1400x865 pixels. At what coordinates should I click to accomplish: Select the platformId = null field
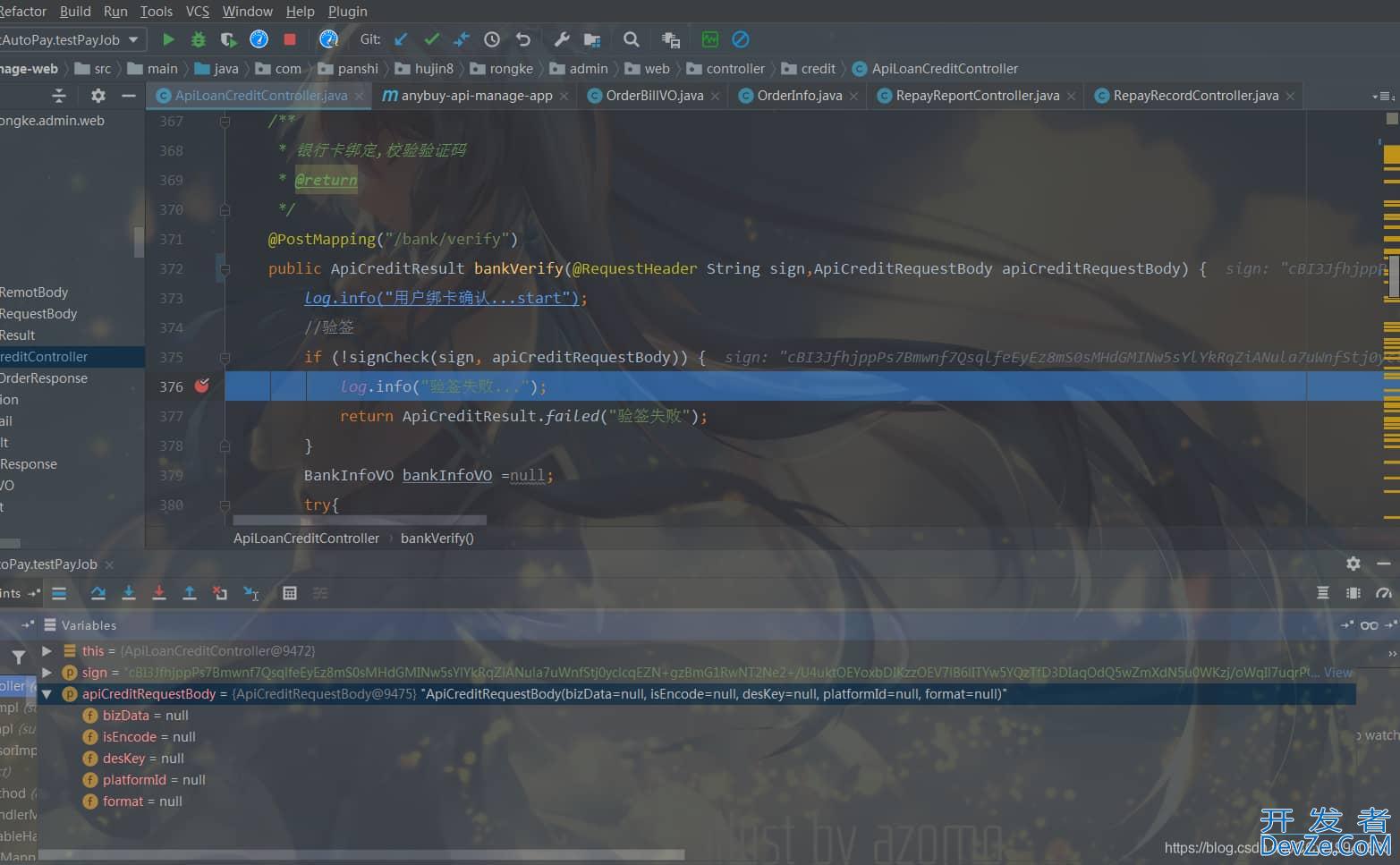(154, 780)
